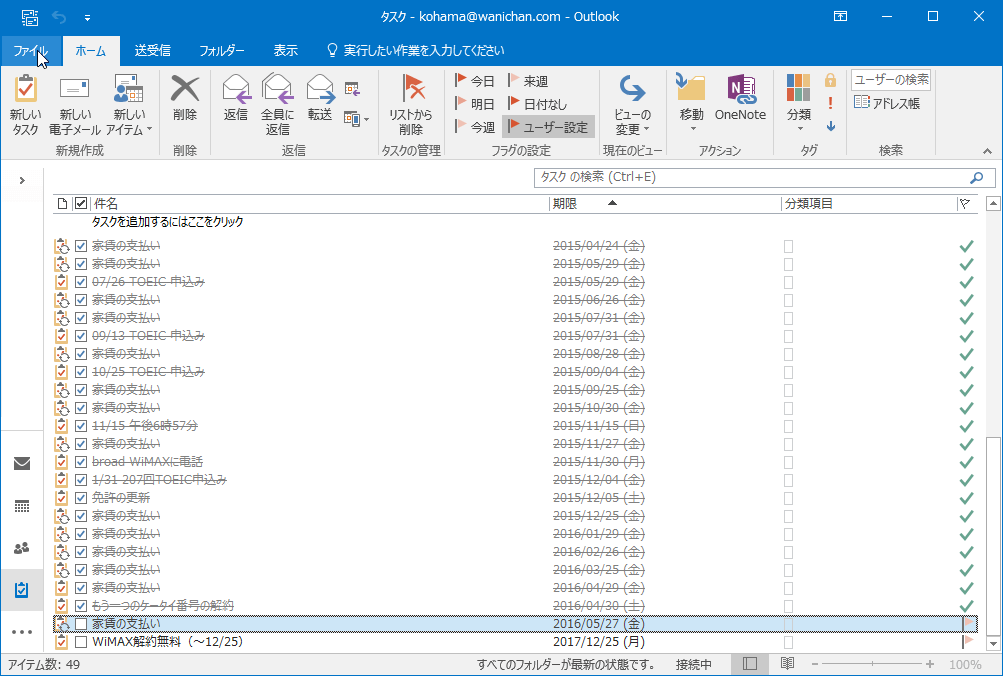The height and width of the screenshot is (676, 1003).
Task: Set high importance exclamation icon
Action: click(830, 103)
